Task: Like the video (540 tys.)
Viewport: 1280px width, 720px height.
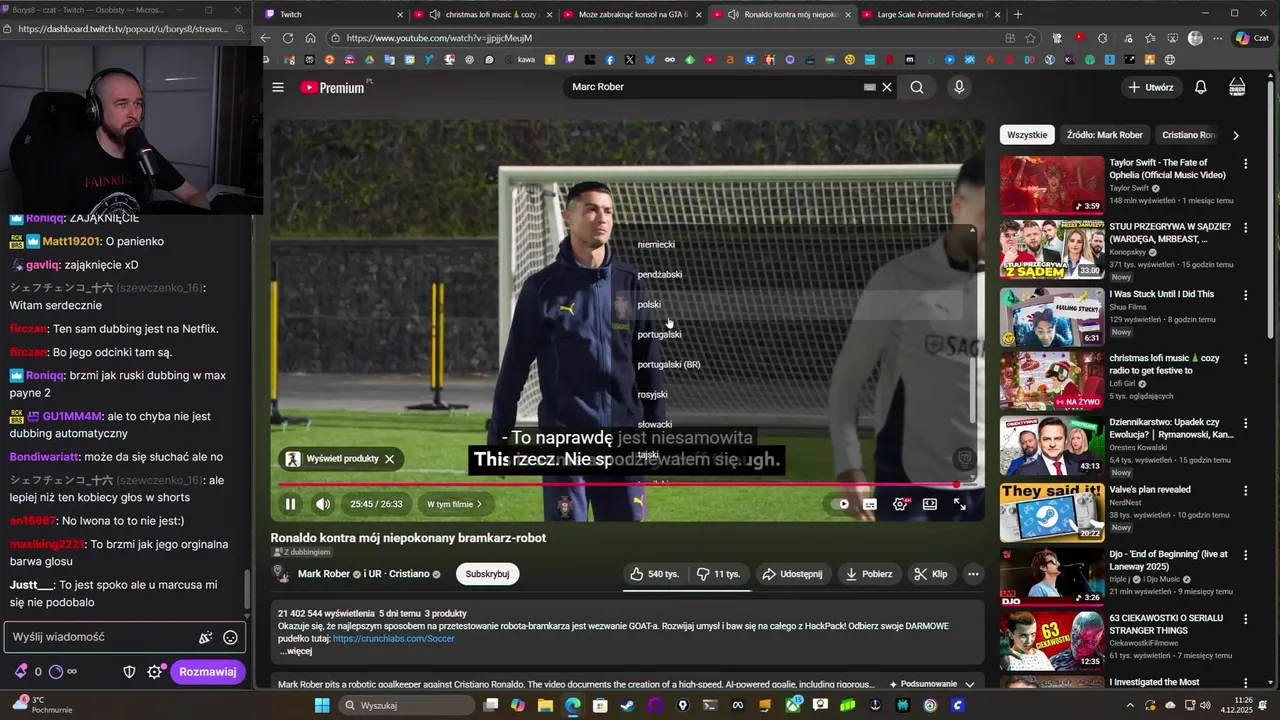Action: click(x=654, y=574)
